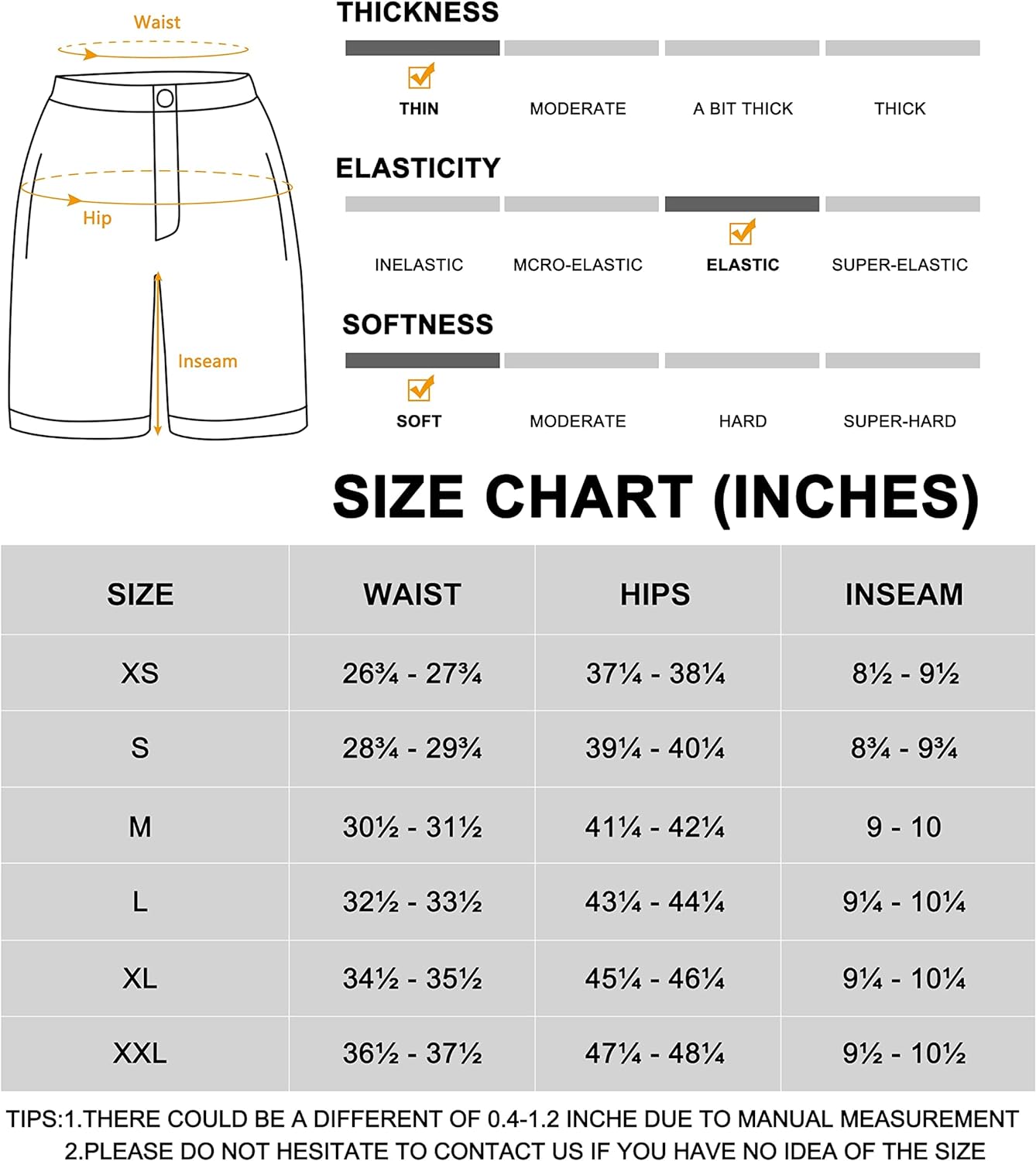The width and height of the screenshot is (1036, 1161).
Task: Click the ELASTIC elasticity checkmark
Action: pos(742,232)
